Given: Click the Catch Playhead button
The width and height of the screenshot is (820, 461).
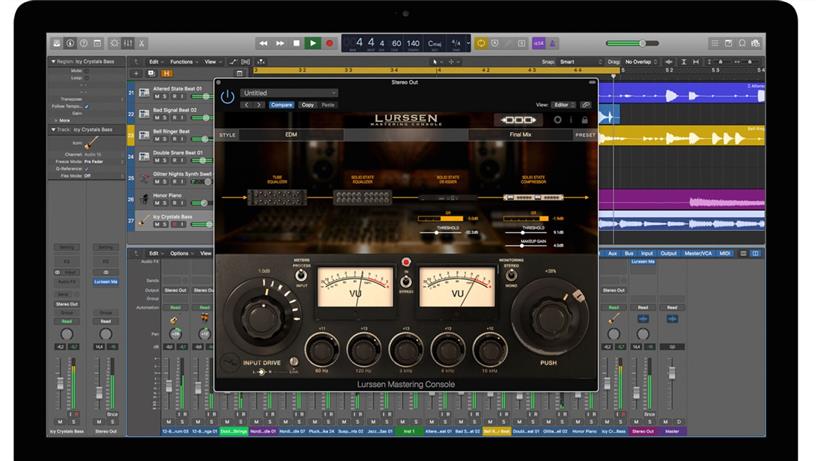Looking at the screenshot, I should pos(260,62).
